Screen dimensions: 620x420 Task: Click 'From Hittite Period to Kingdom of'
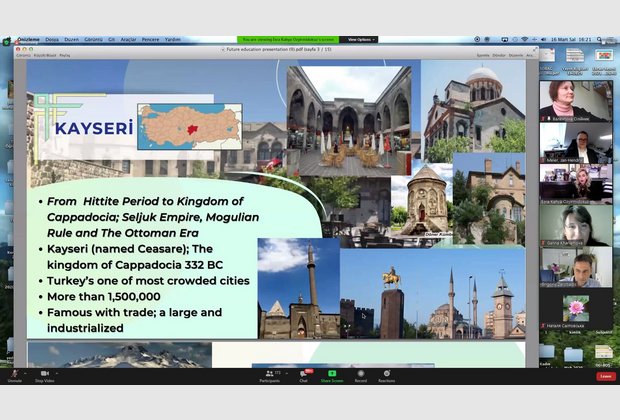145,201
